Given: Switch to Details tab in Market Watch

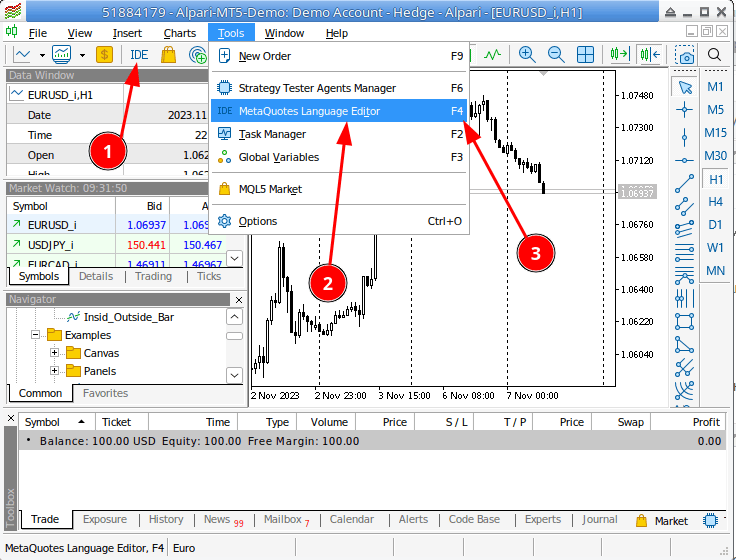Looking at the screenshot, I should (96, 276).
